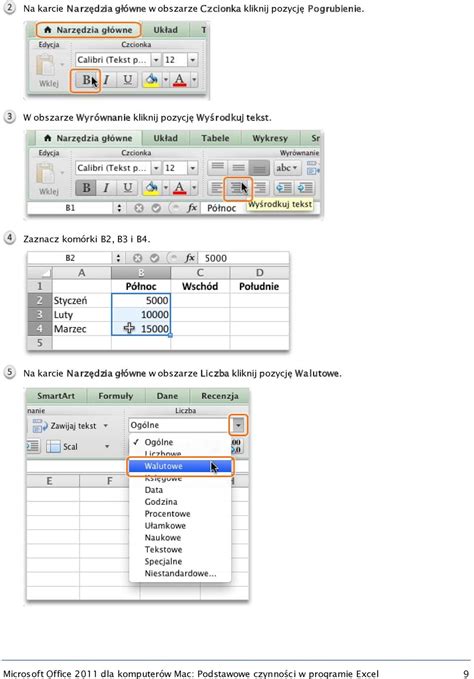Open font size arrow in step 3 ribbon

[193, 168]
